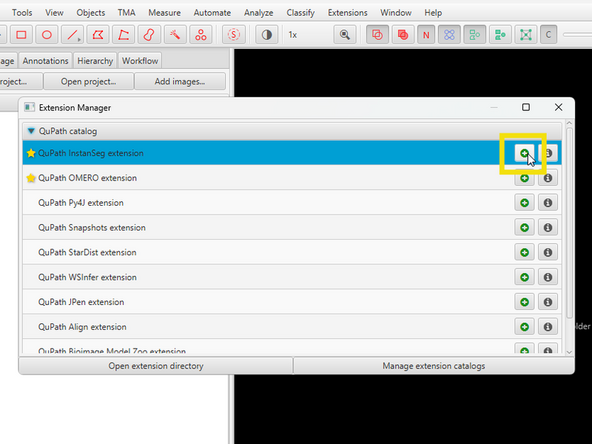The width and height of the screenshot is (592, 444).
Task: Install the QuPath StarDist extension
Action: point(524,253)
